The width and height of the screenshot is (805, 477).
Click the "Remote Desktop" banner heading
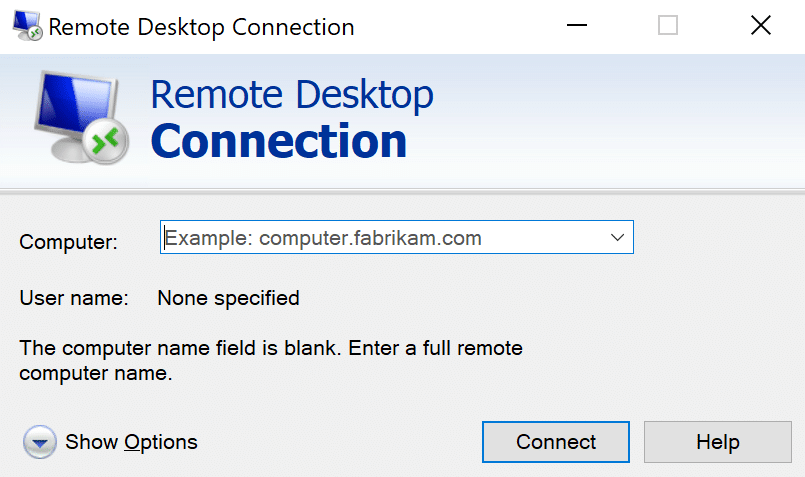point(292,95)
